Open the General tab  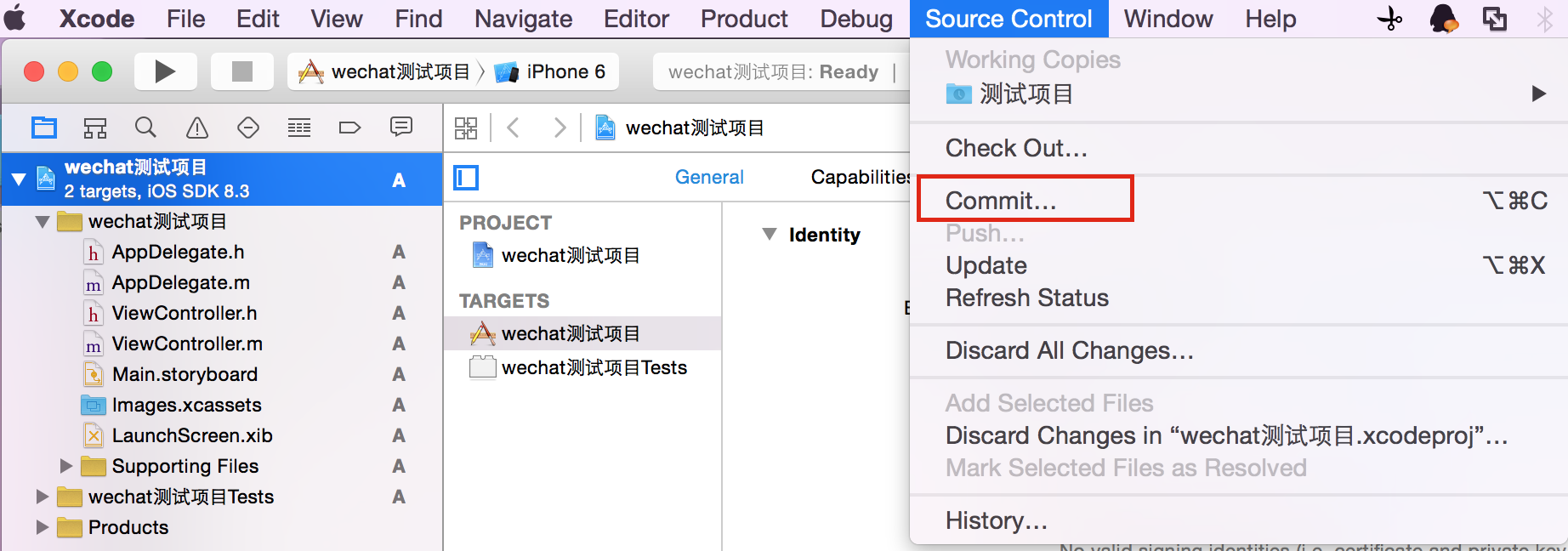(709, 177)
